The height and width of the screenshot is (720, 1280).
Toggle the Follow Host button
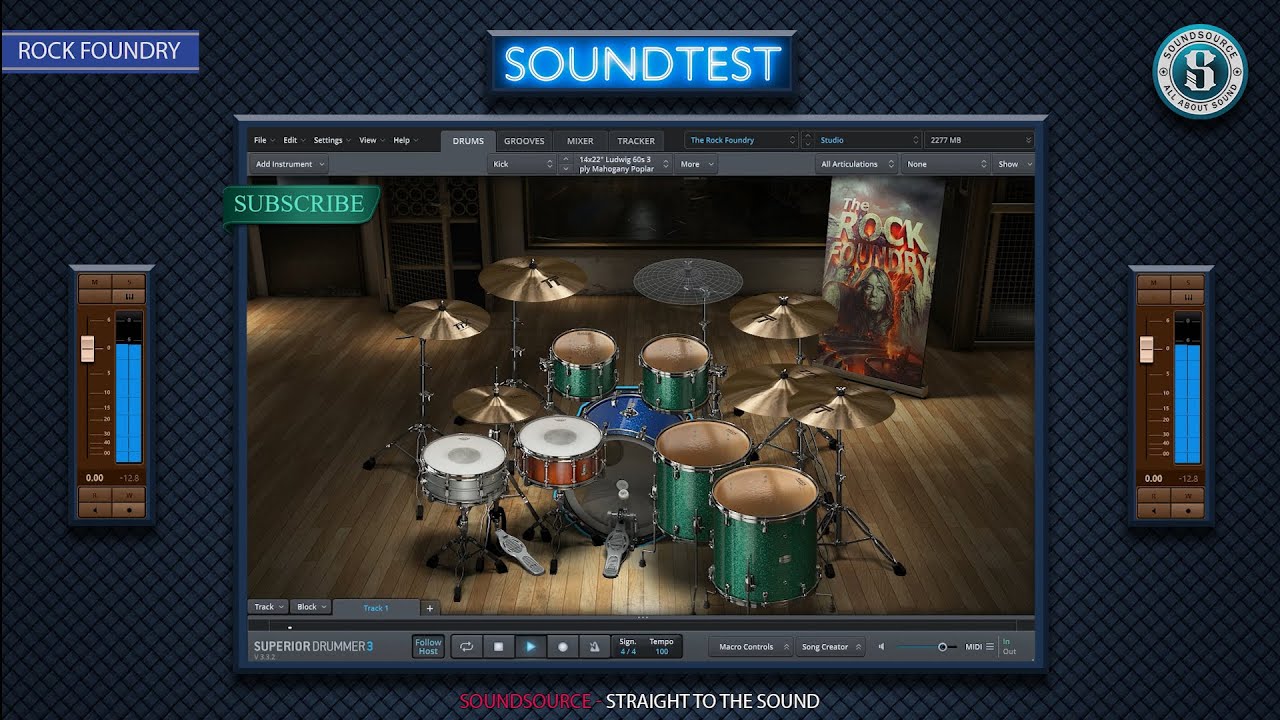click(428, 647)
